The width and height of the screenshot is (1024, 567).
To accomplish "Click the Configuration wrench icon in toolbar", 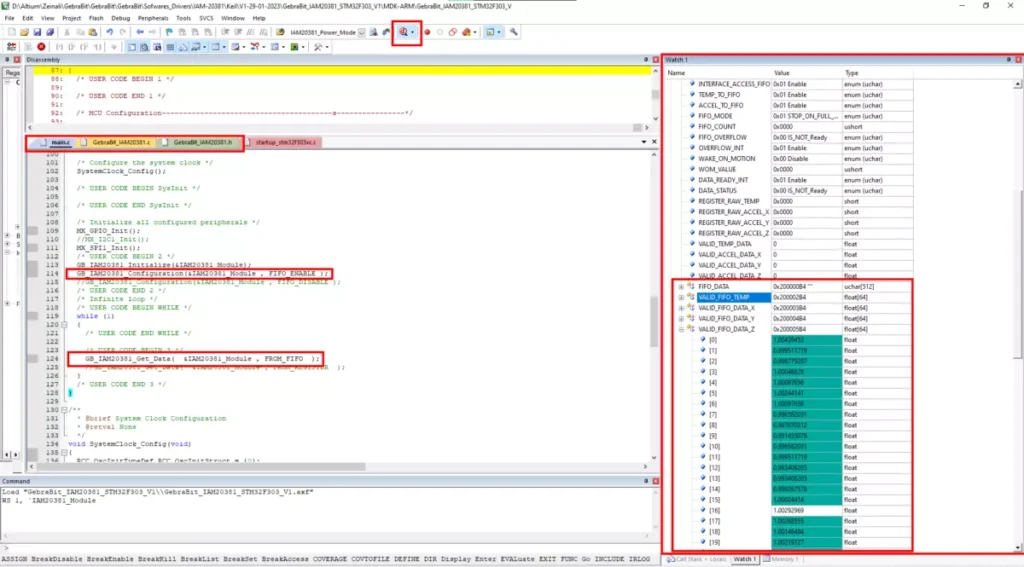I will coord(514,32).
